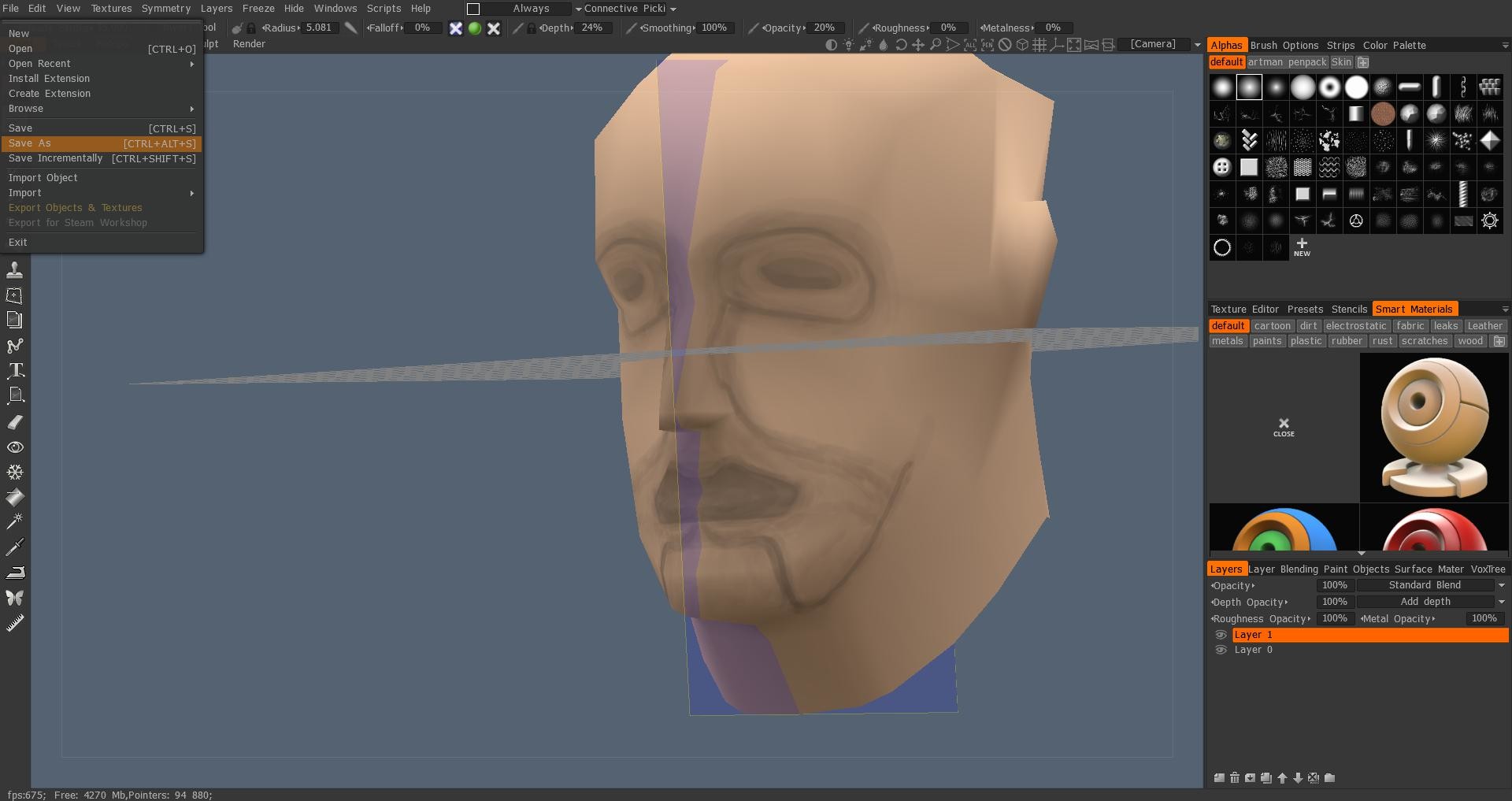Switch to the Smart Materials tab
This screenshot has width=1512, height=801.
tap(1414, 309)
